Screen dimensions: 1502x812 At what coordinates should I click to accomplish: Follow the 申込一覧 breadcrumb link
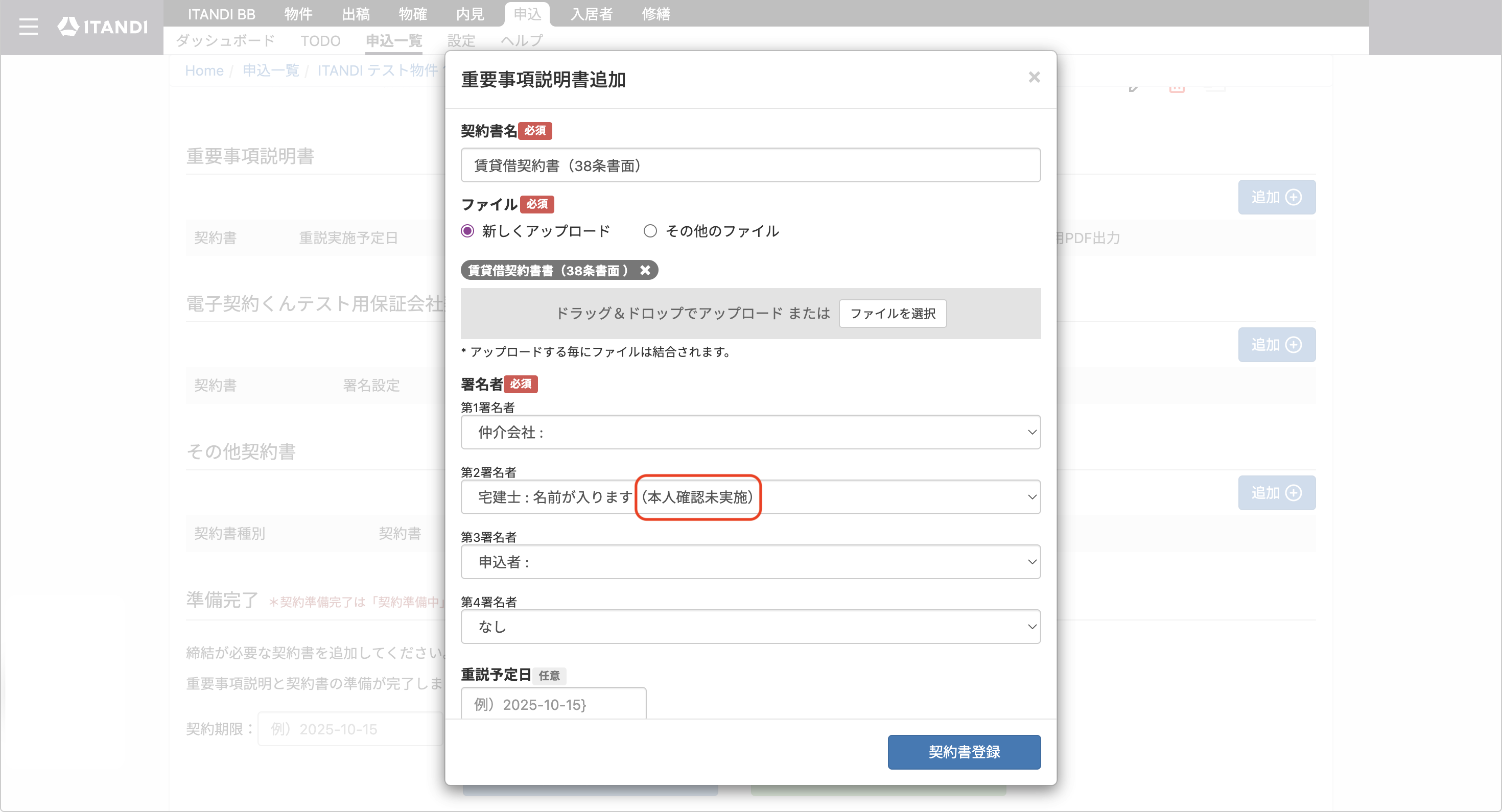coord(271,70)
